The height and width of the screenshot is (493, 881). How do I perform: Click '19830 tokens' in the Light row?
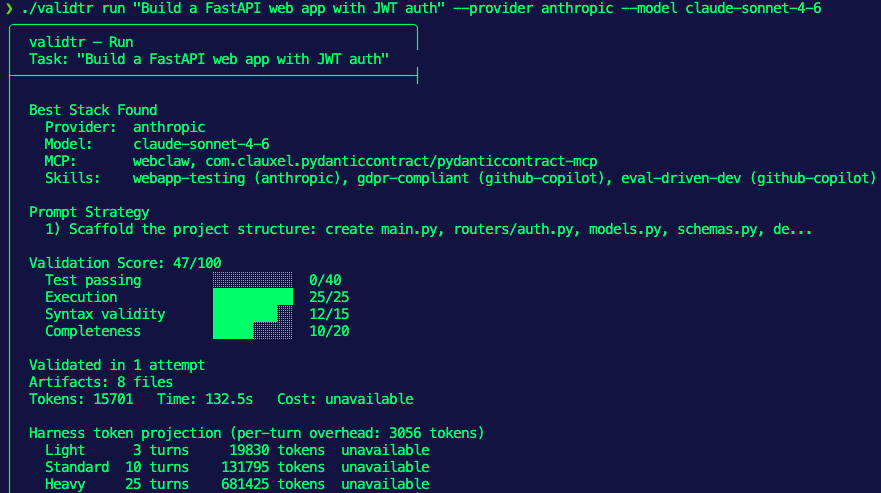[277, 450]
